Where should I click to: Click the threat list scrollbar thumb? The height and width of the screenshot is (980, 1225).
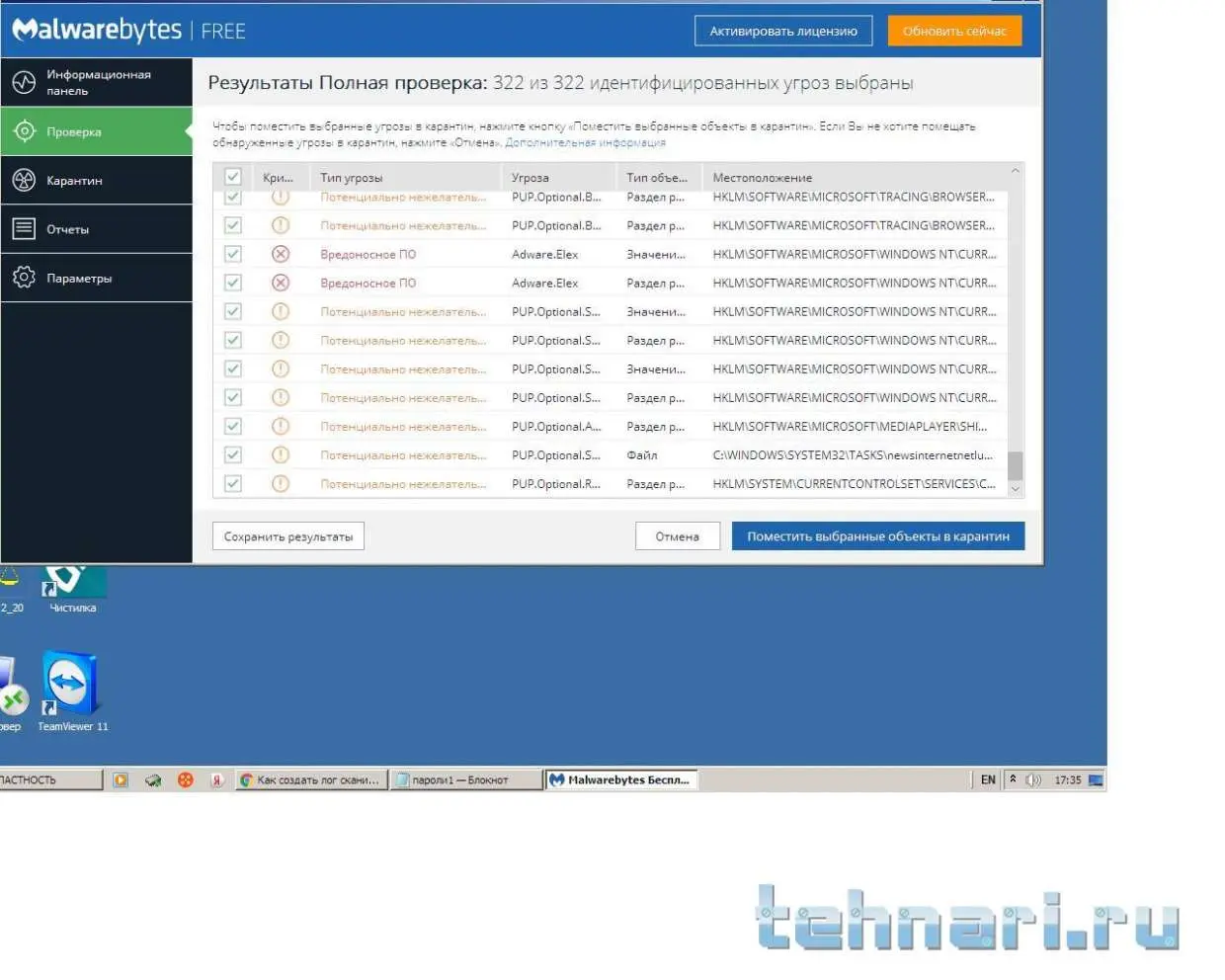[1015, 465]
